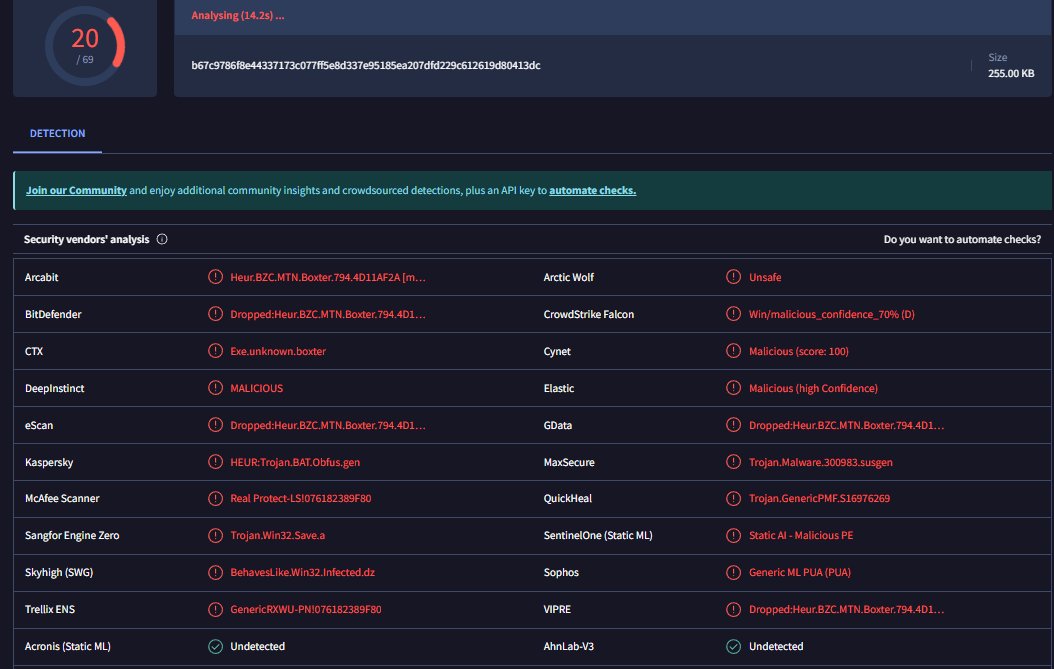1054x669 pixels.
Task: Click the 255.00 KB size value
Action: (1011, 73)
